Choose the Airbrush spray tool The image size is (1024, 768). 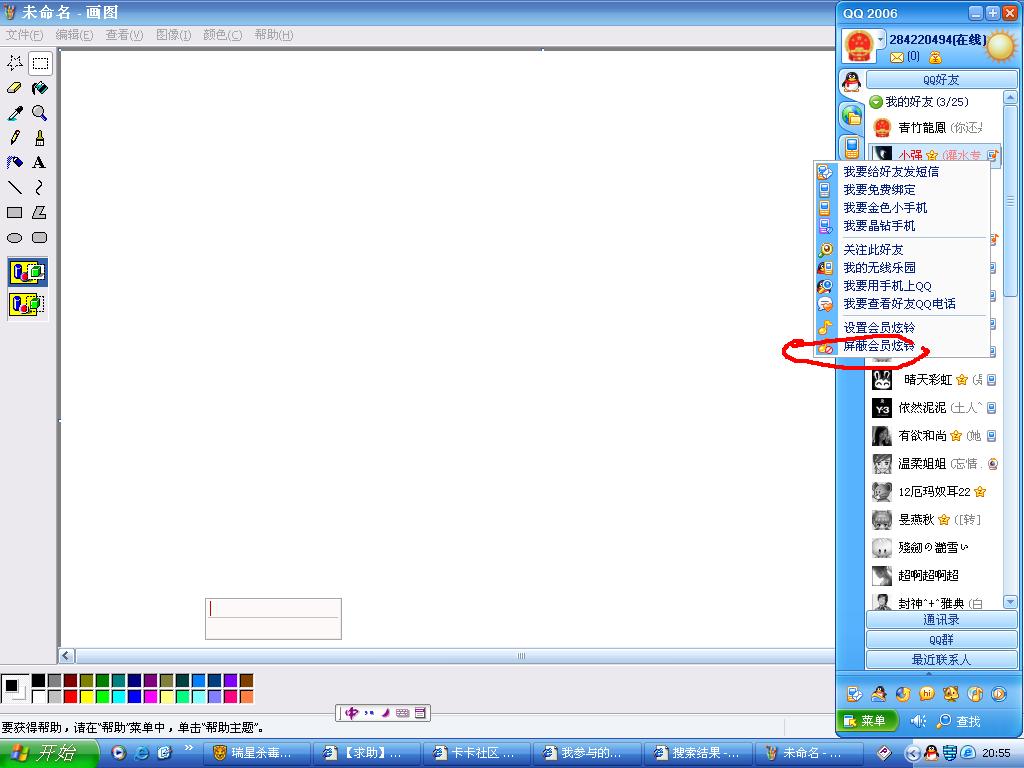(15, 163)
